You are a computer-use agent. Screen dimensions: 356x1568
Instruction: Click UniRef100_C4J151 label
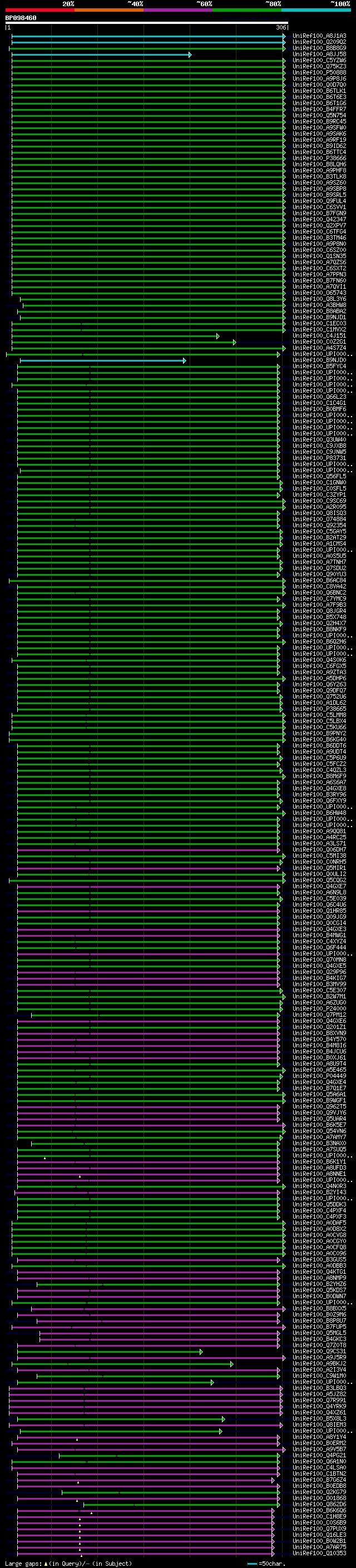[319, 335]
